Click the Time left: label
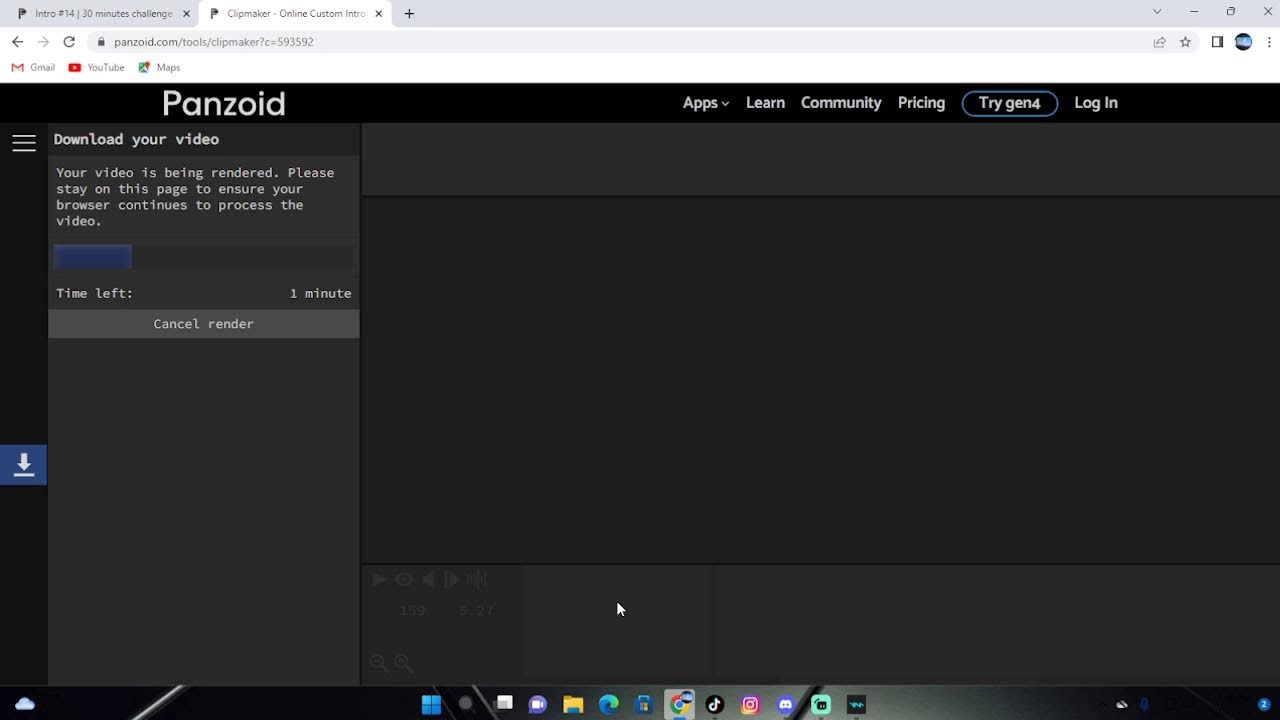This screenshot has width=1280, height=720. click(x=95, y=293)
